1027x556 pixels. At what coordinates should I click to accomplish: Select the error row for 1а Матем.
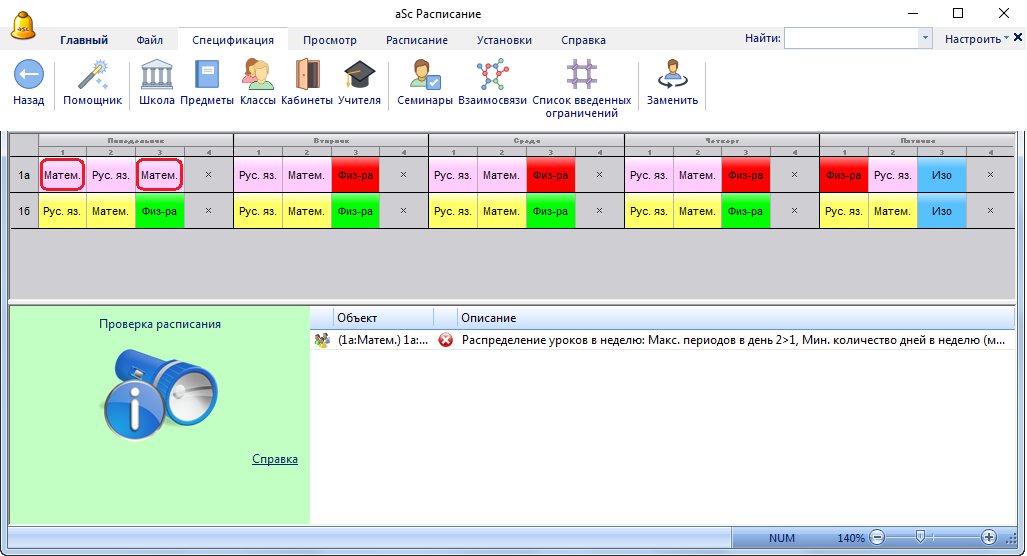660,340
